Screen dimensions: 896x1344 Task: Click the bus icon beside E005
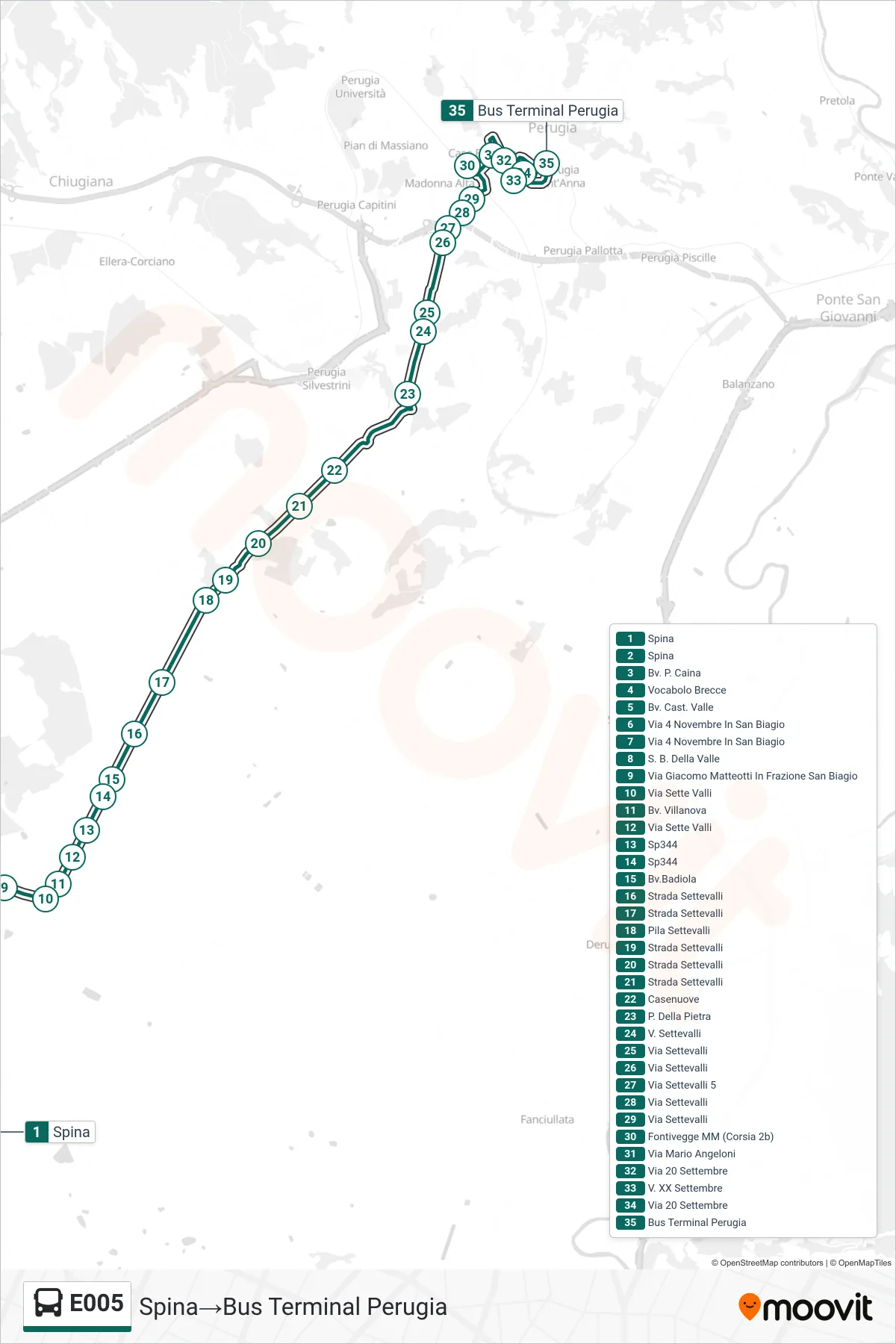coord(49,1303)
